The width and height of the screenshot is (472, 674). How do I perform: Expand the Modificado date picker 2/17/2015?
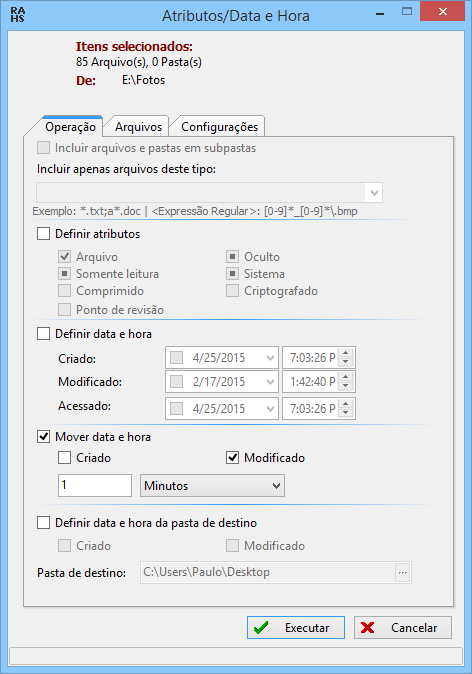pos(270,382)
